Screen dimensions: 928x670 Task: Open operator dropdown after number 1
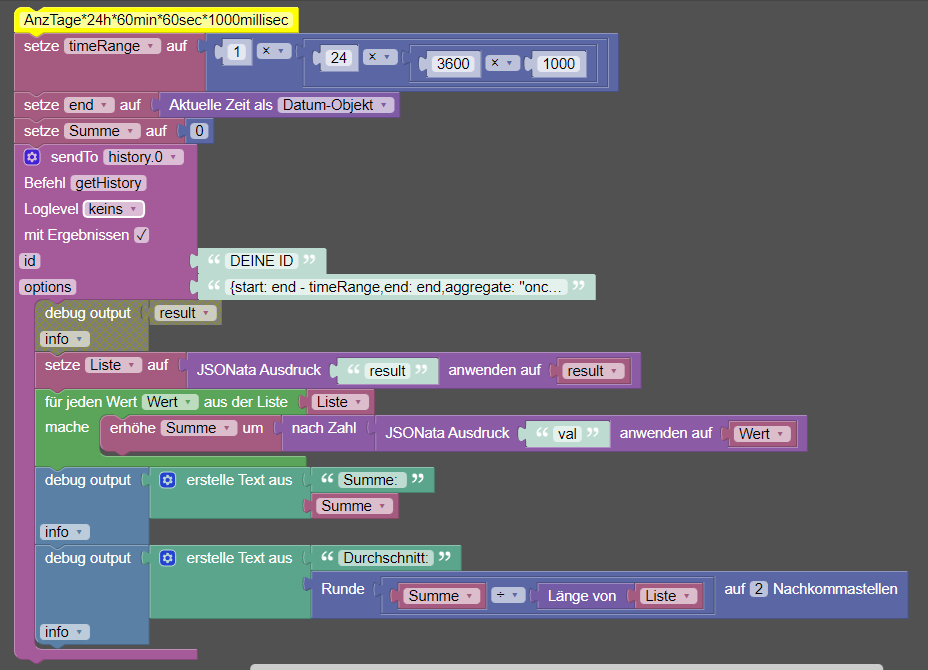tap(273, 51)
